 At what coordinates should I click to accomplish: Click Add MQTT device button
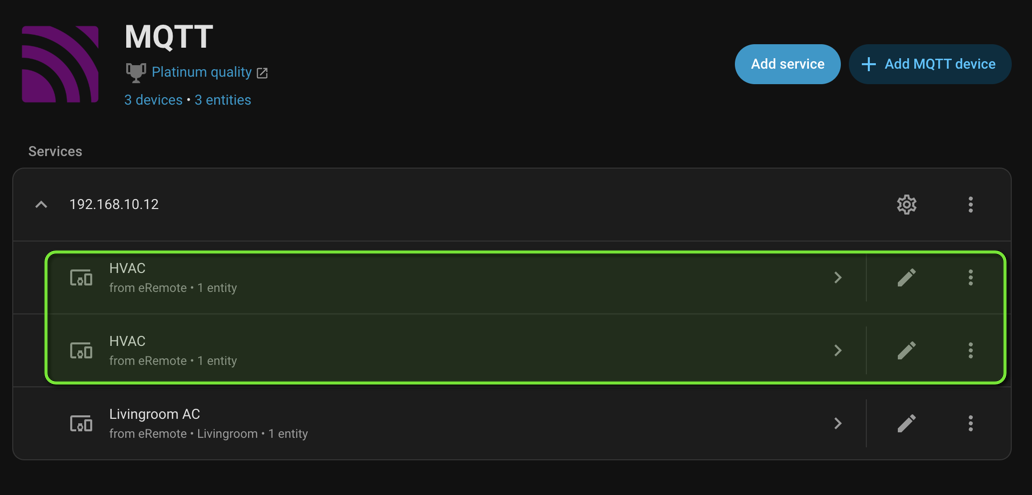[929, 64]
